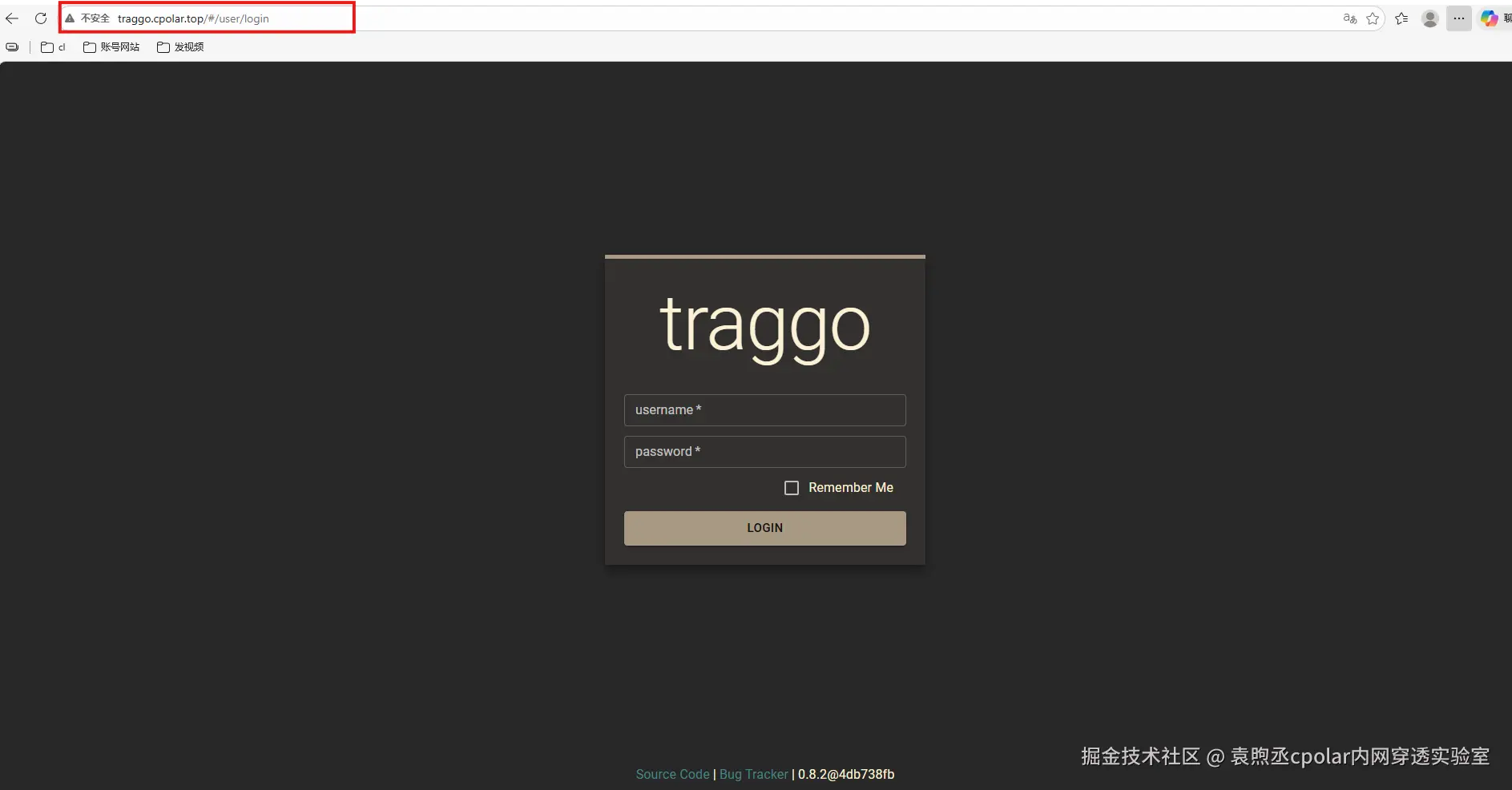This screenshot has width=1512, height=790.
Task: Open the 账号网站 bookmarks folder
Action: (111, 47)
